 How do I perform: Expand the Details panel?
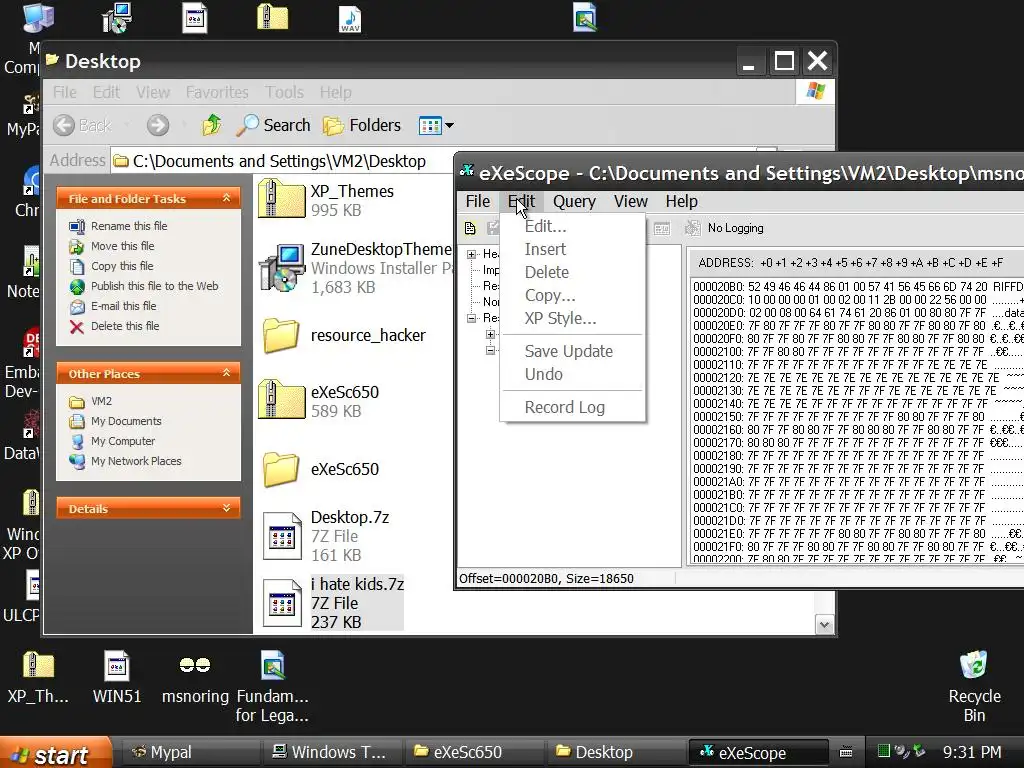227,508
